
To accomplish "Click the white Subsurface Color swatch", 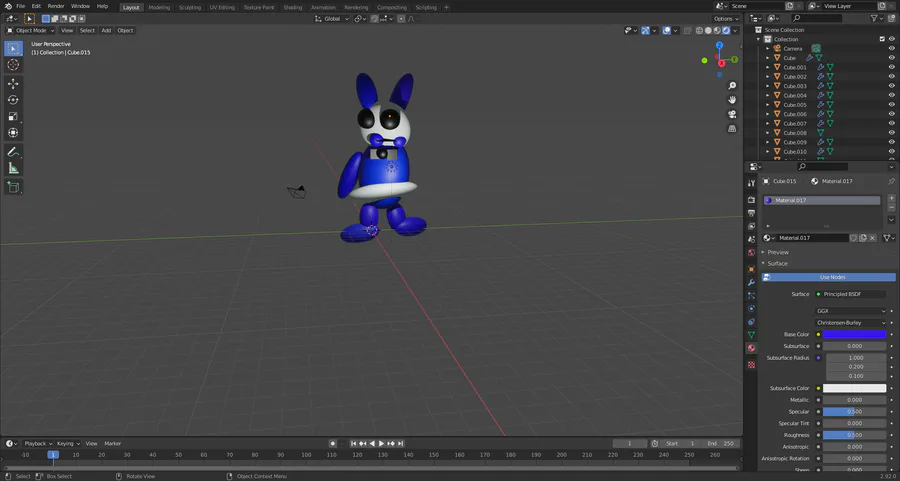I will (x=854, y=389).
